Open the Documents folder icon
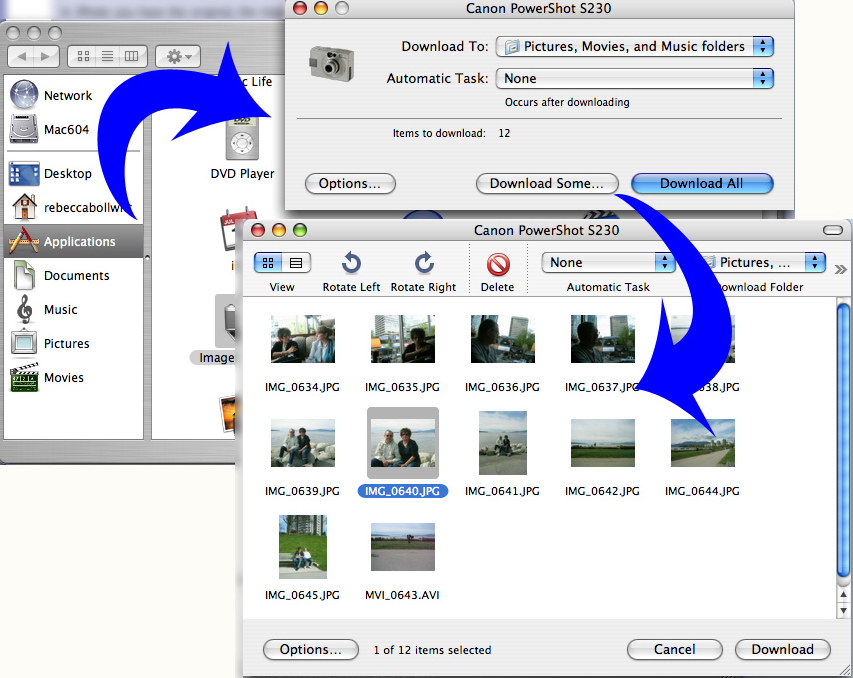Viewport: 853px width, 678px height. pyautogui.click(x=24, y=275)
